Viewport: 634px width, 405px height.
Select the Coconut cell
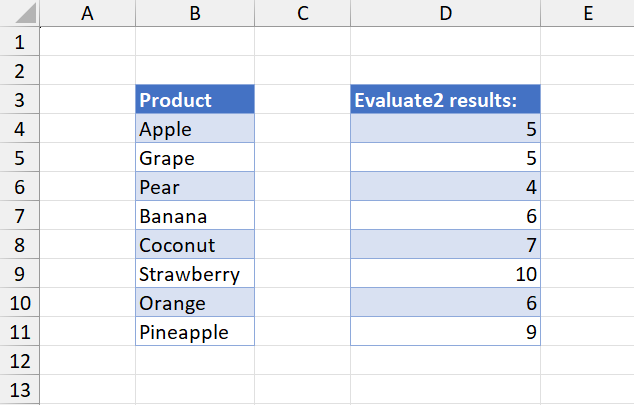pos(195,245)
